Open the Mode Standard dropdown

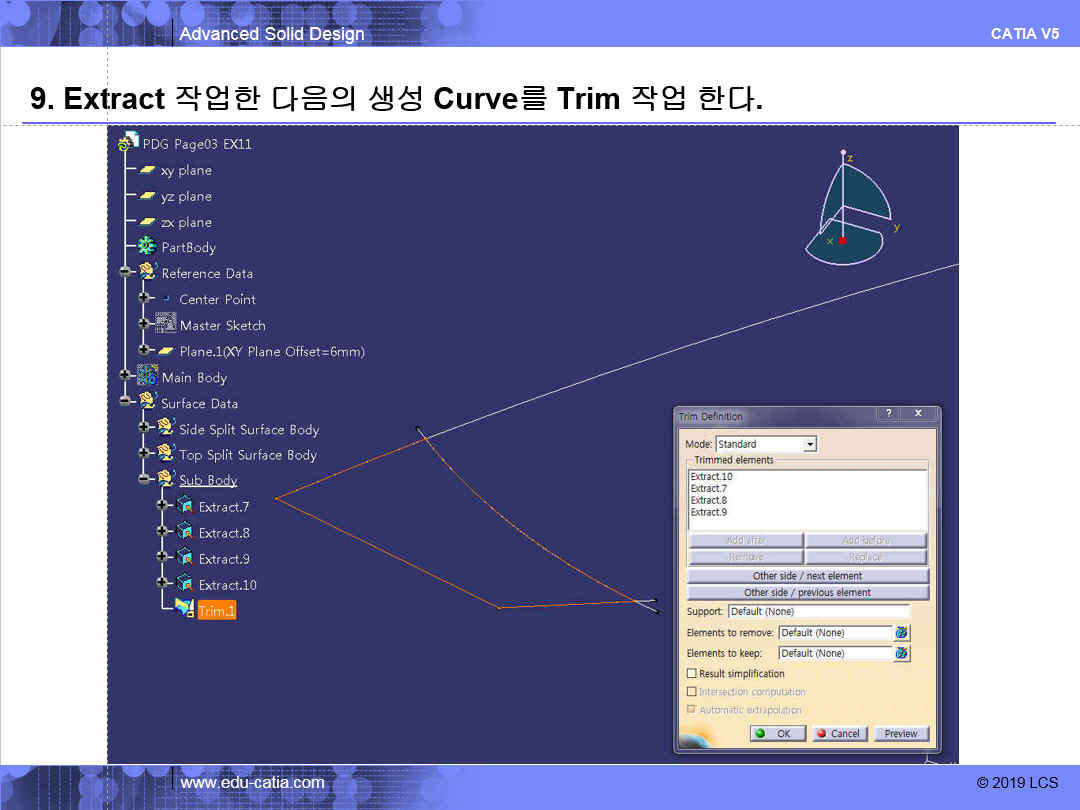point(810,444)
